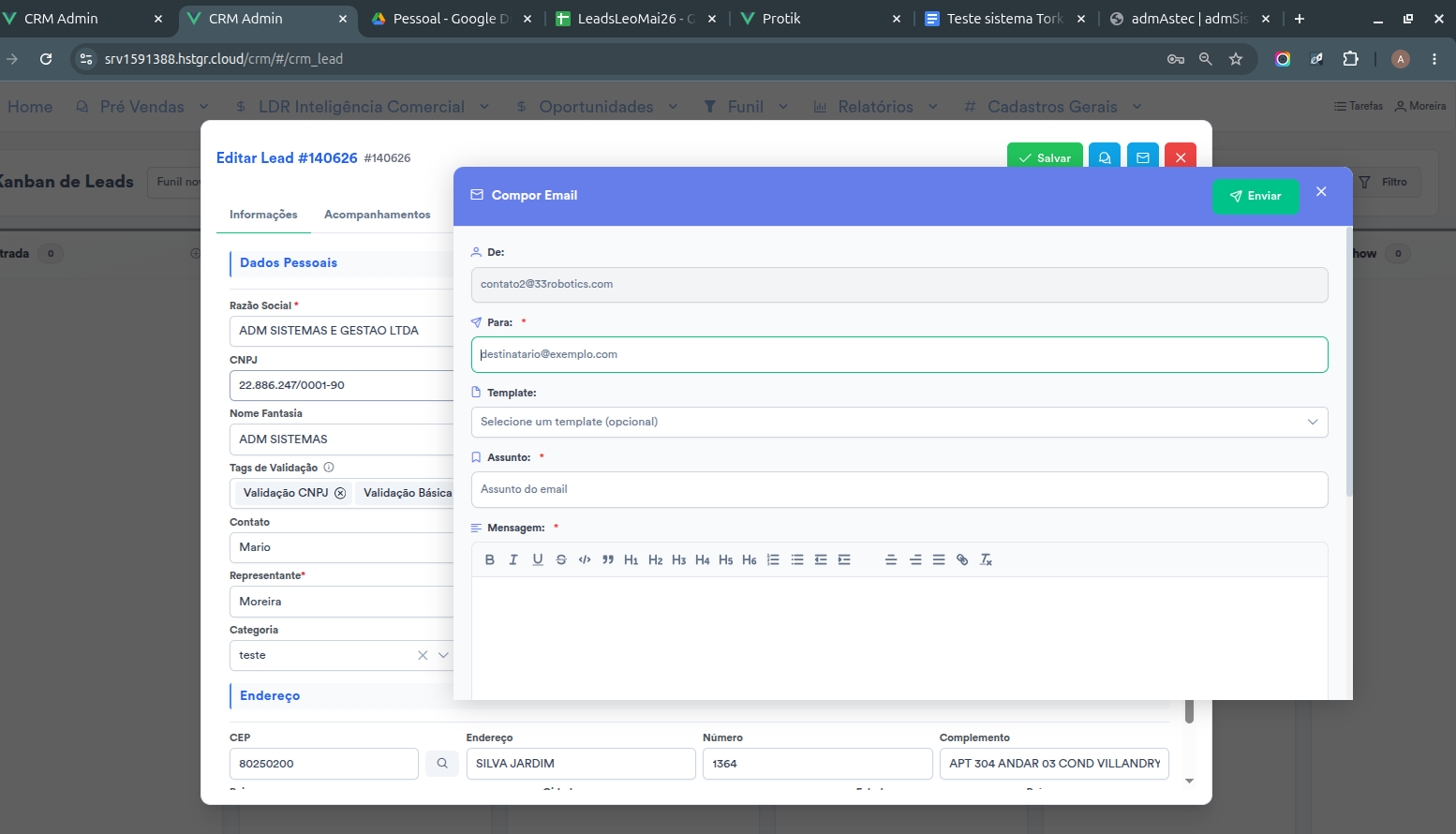The image size is (1456, 834).
Task: Open the Oportunidades menu
Action: tap(597, 107)
